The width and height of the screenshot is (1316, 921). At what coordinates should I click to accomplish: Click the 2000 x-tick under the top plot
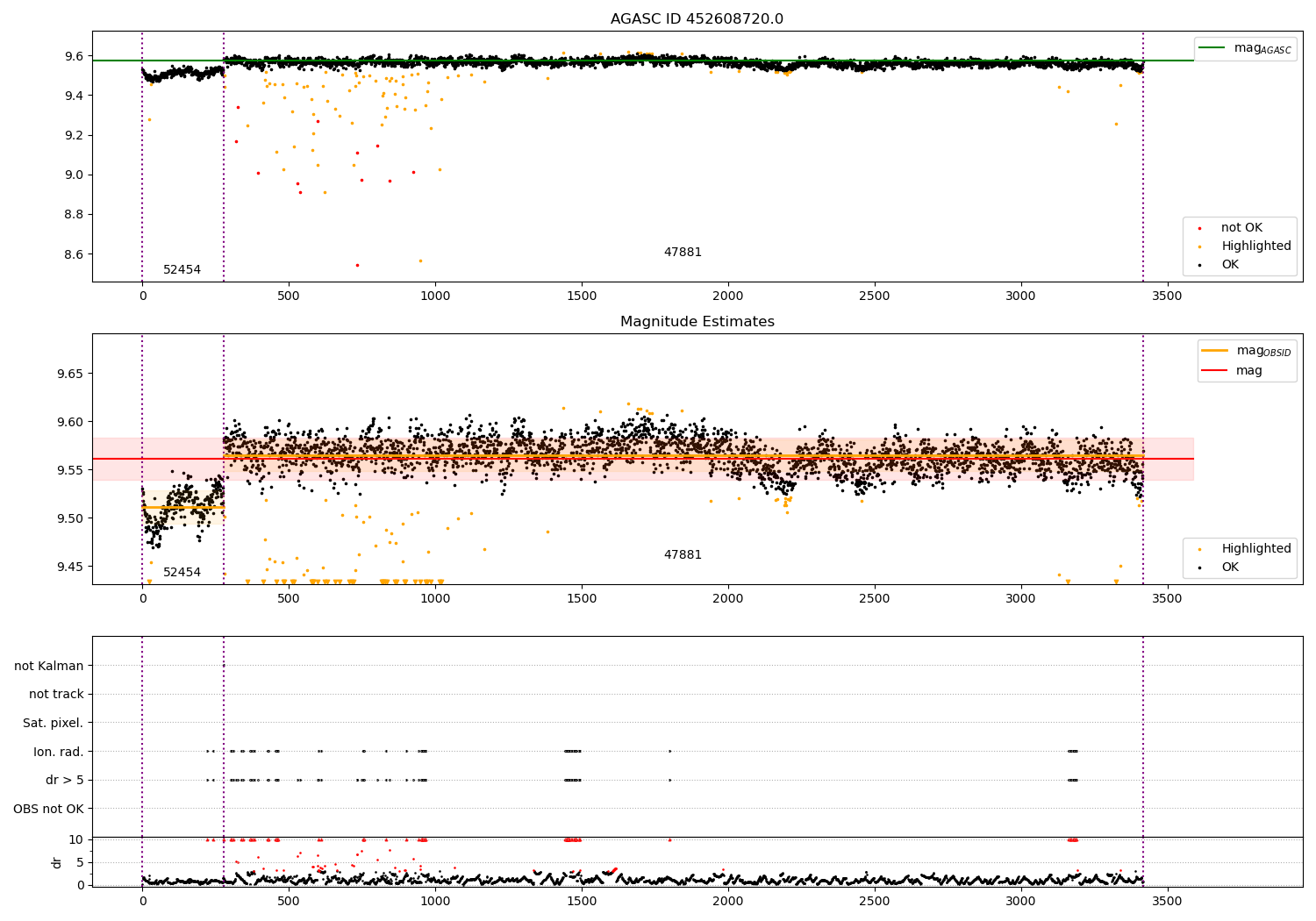coord(728,296)
